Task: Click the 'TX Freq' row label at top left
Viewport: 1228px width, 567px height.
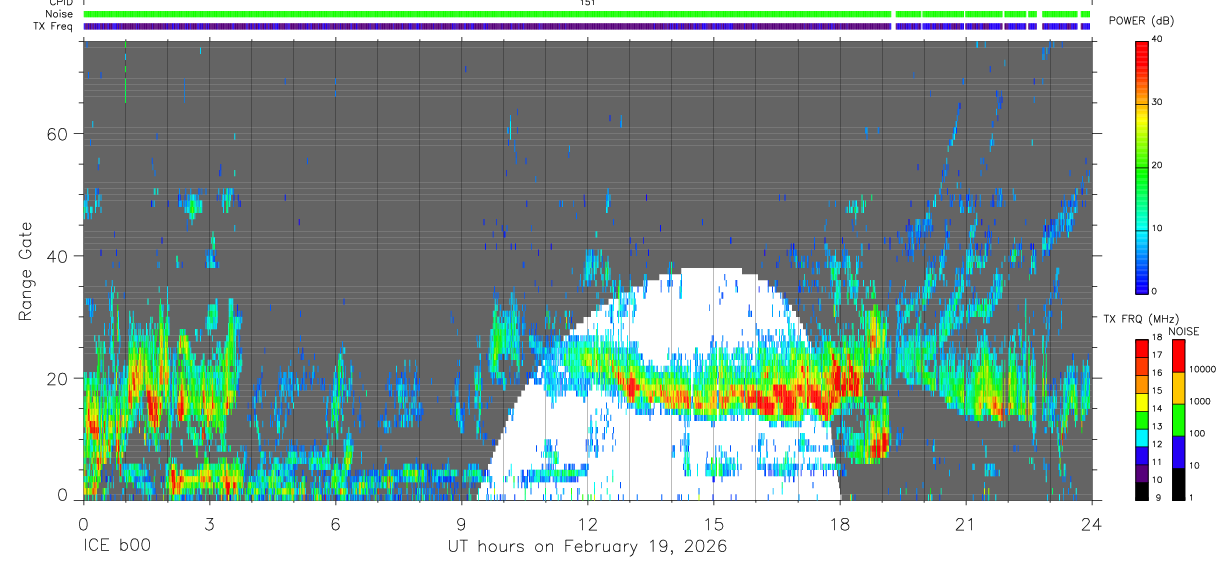Action: click(x=54, y=26)
